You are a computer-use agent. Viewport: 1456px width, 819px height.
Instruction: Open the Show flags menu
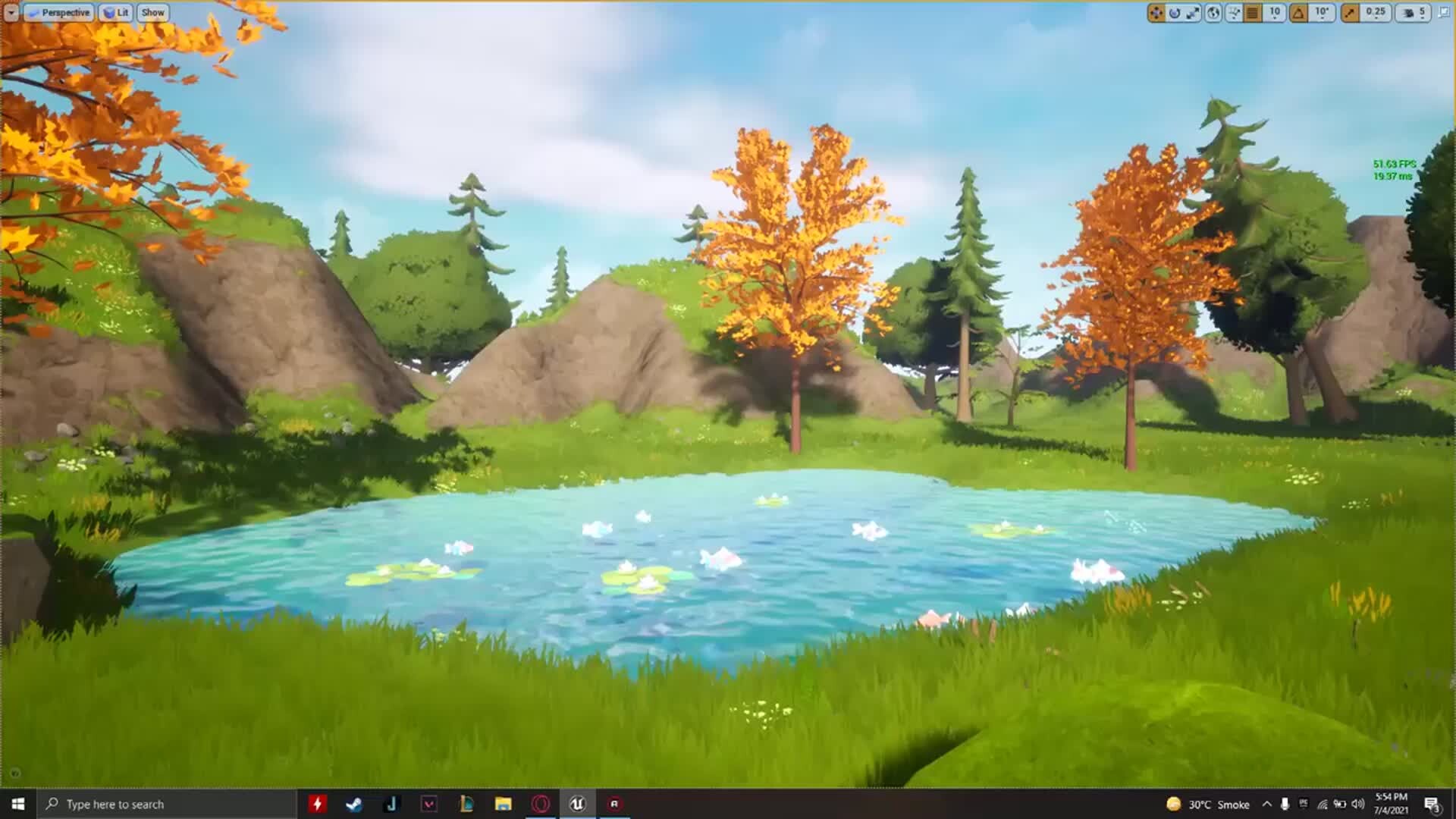point(153,12)
